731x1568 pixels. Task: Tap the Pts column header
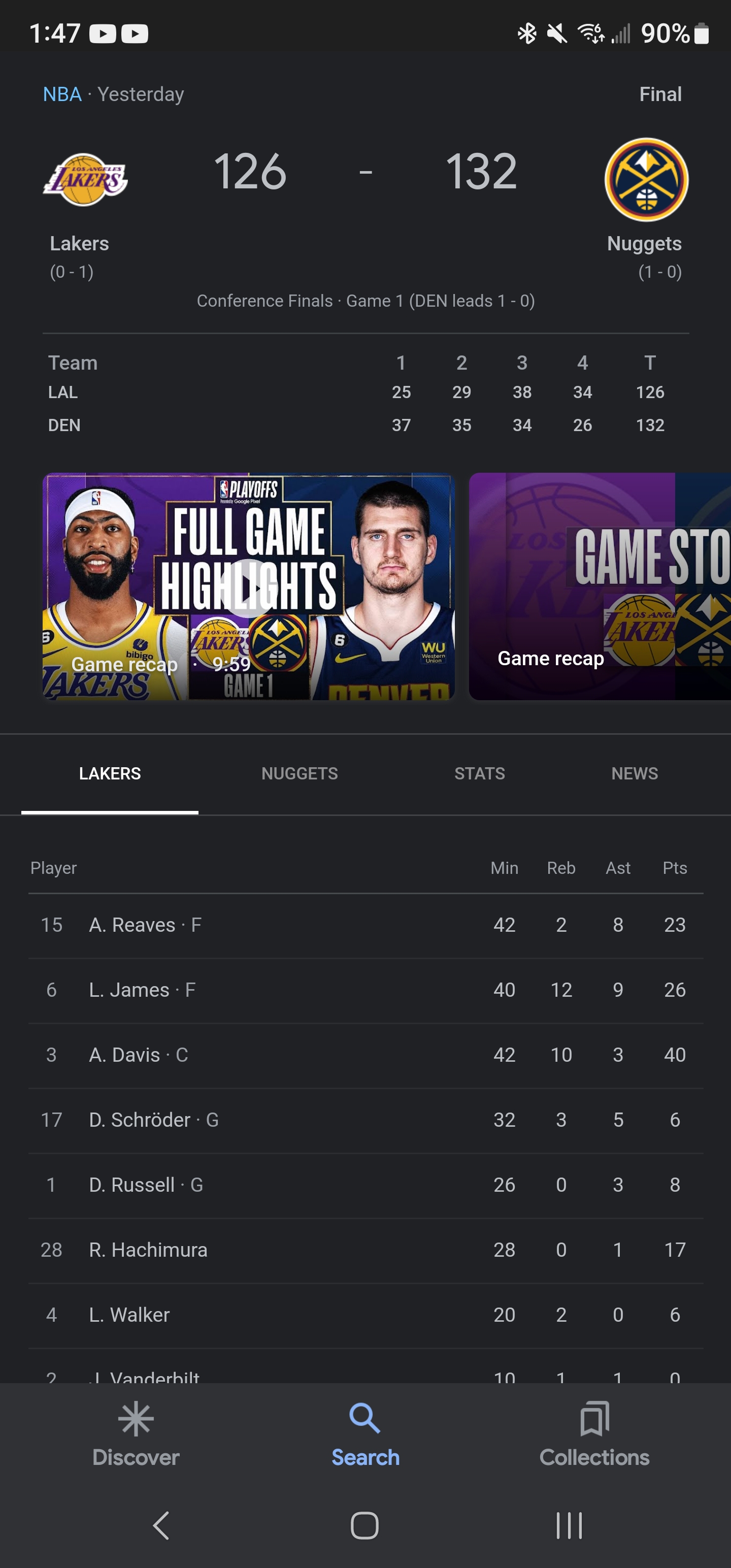click(674, 868)
